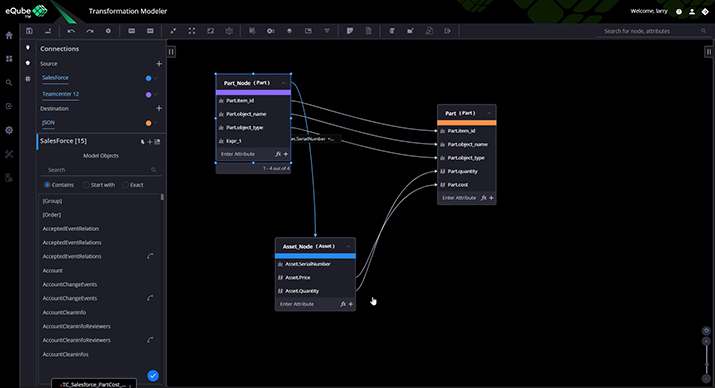Open the toolbar gear settings icon
This screenshot has height=388, width=715.
tap(108, 31)
